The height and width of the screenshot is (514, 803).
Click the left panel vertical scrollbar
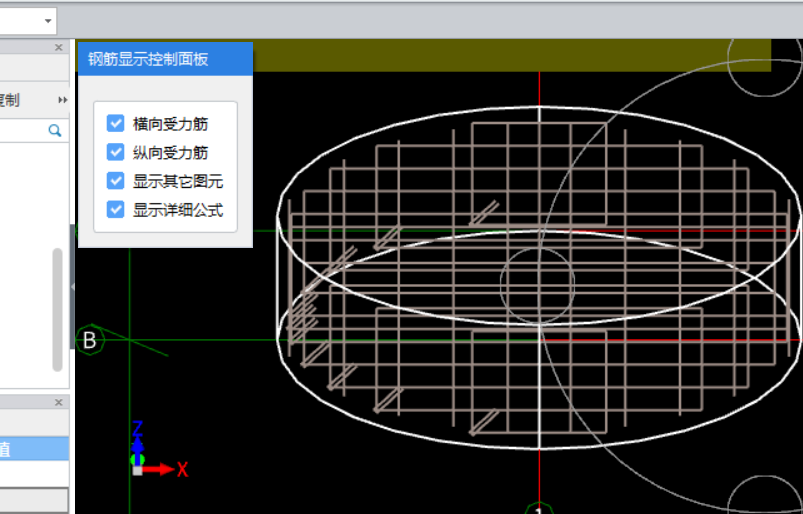click(x=57, y=310)
